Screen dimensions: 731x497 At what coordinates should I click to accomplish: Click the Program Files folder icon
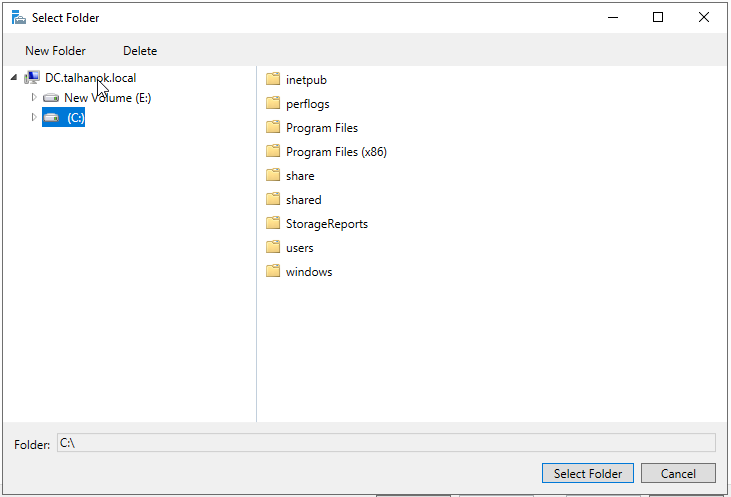[273, 127]
